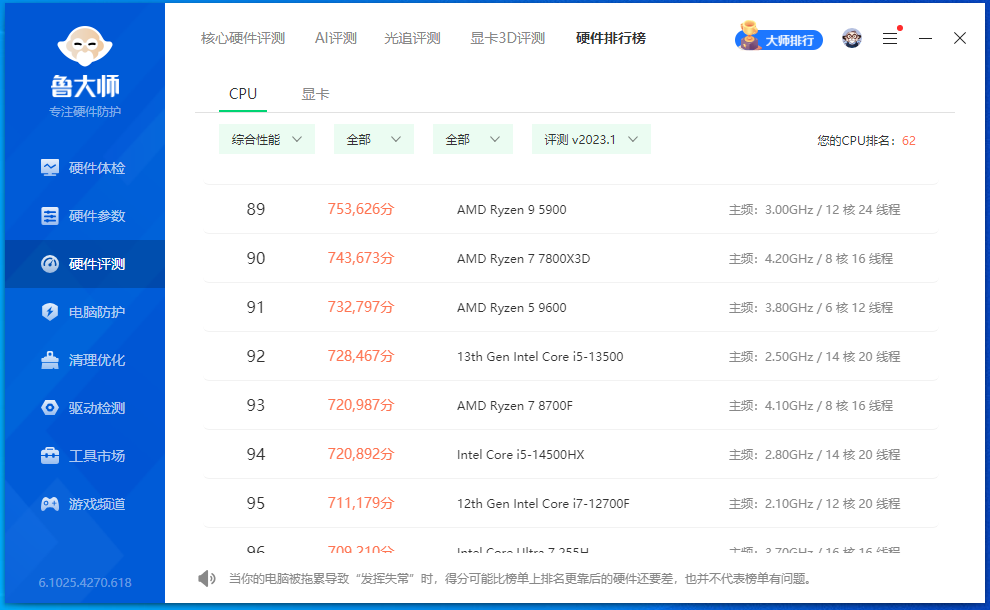The image size is (990, 610).
Task: Select the AMD Ryzen 7 8700F row
Action: (x=571, y=405)
